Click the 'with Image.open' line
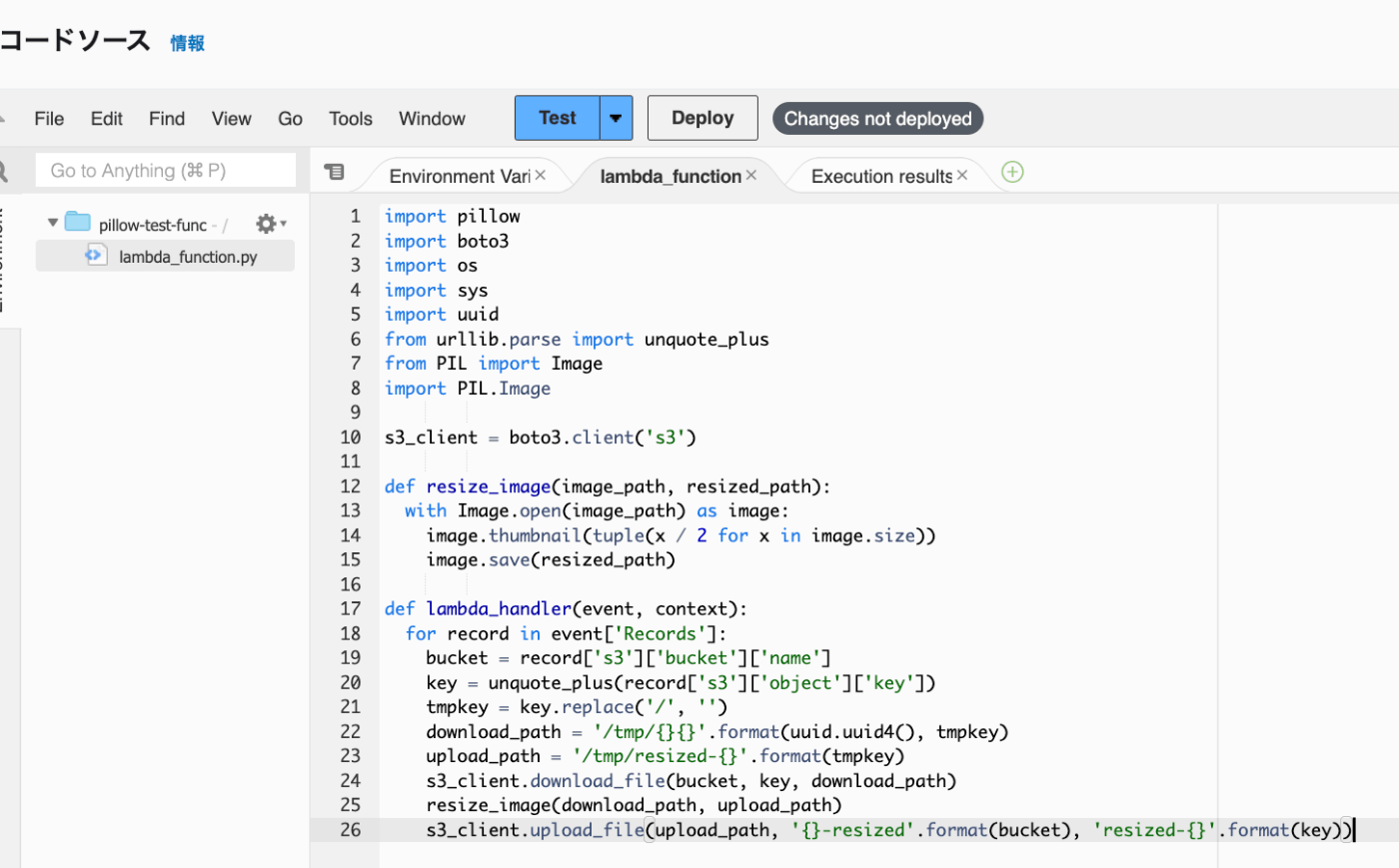Image resolution: width=1399 pixels, height=868 pixels. click(x=597, y=511)
